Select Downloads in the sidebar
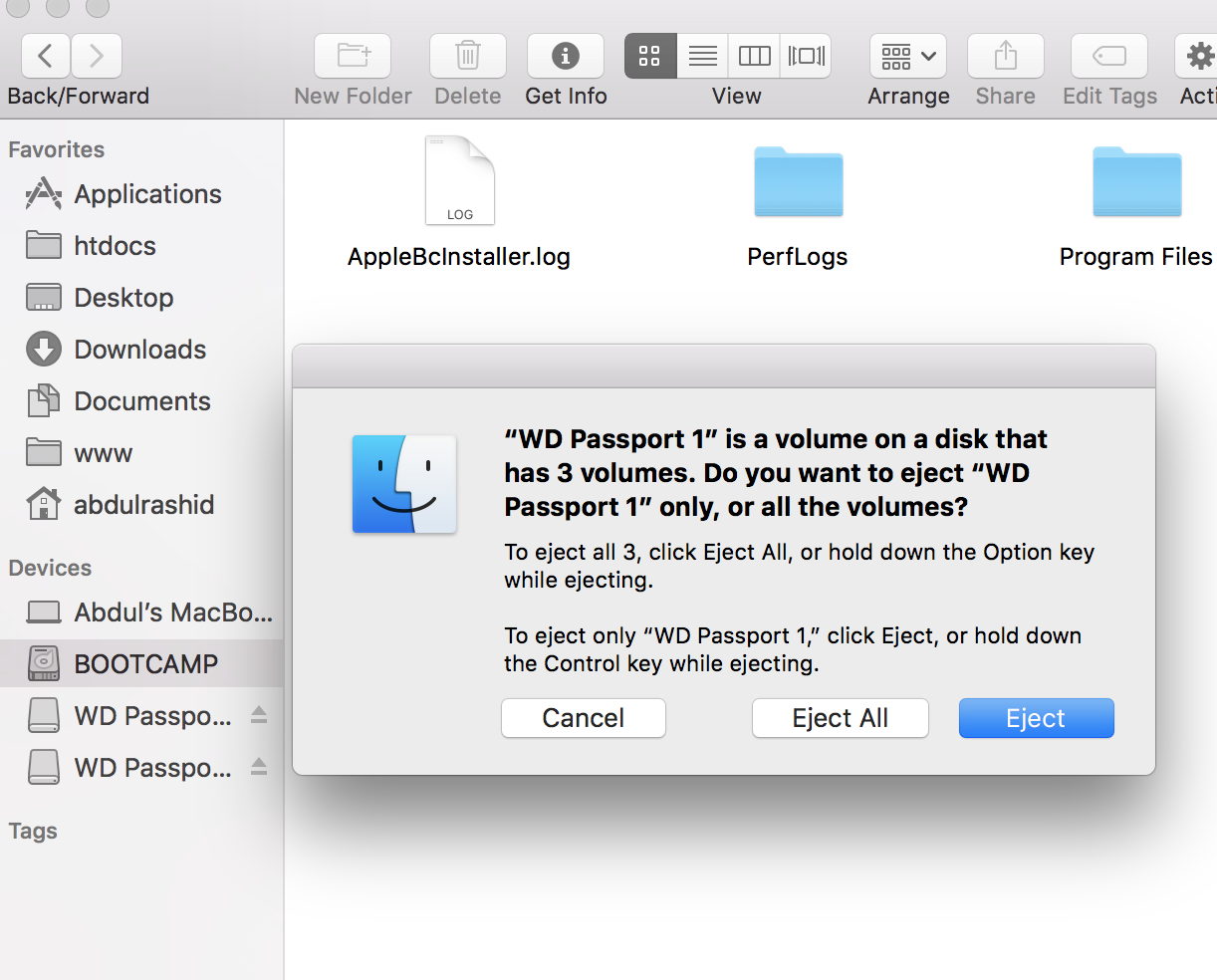Screen dimensions: 1217x980 click(141, 350)
